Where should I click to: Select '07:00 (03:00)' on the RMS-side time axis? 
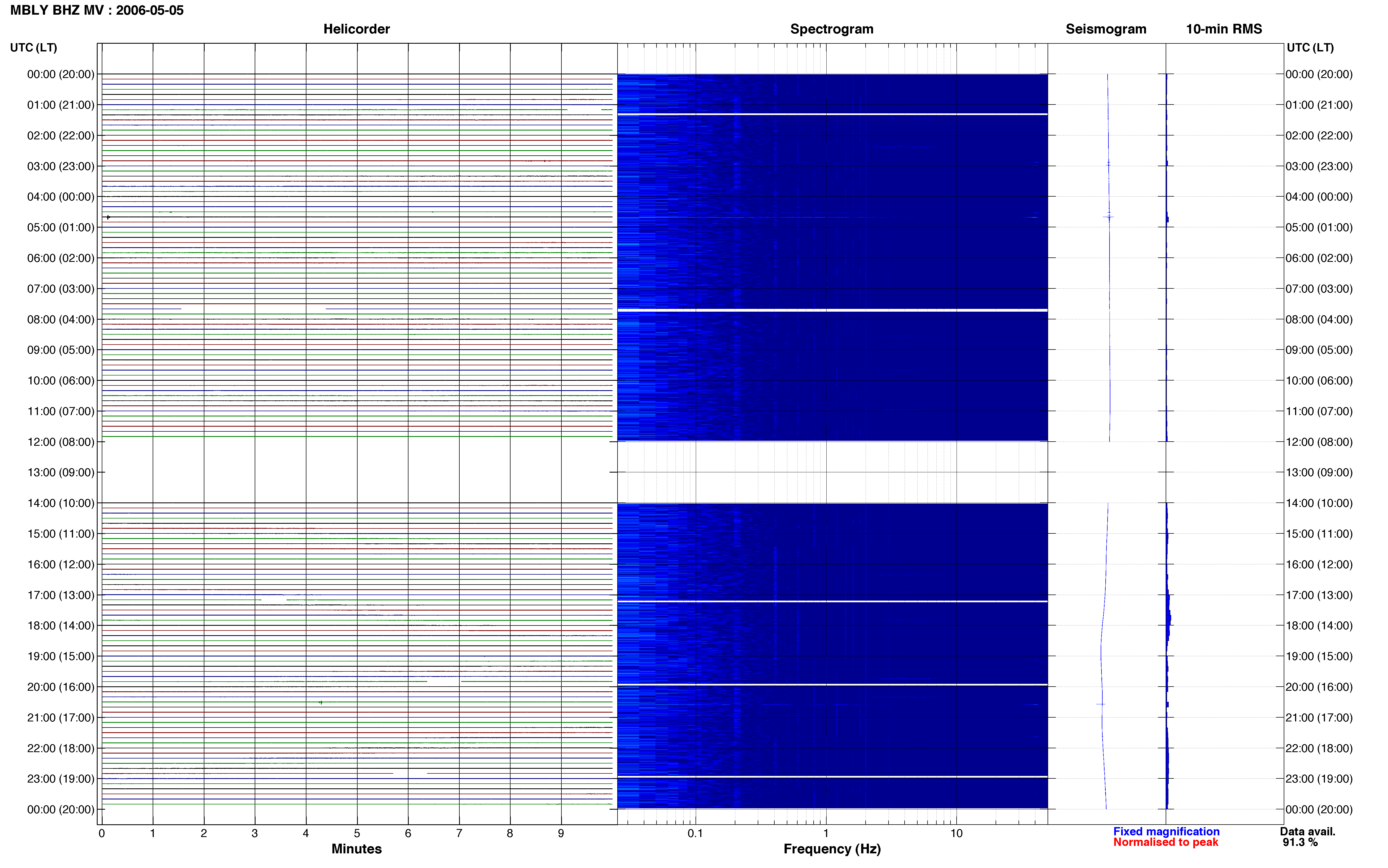1319,289
